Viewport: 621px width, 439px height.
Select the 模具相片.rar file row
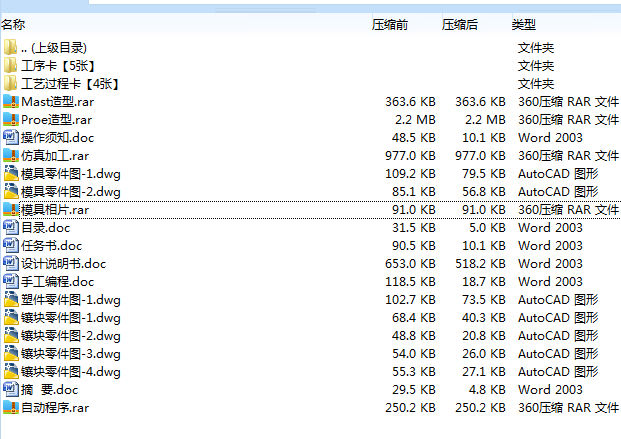tap(310, 210)
